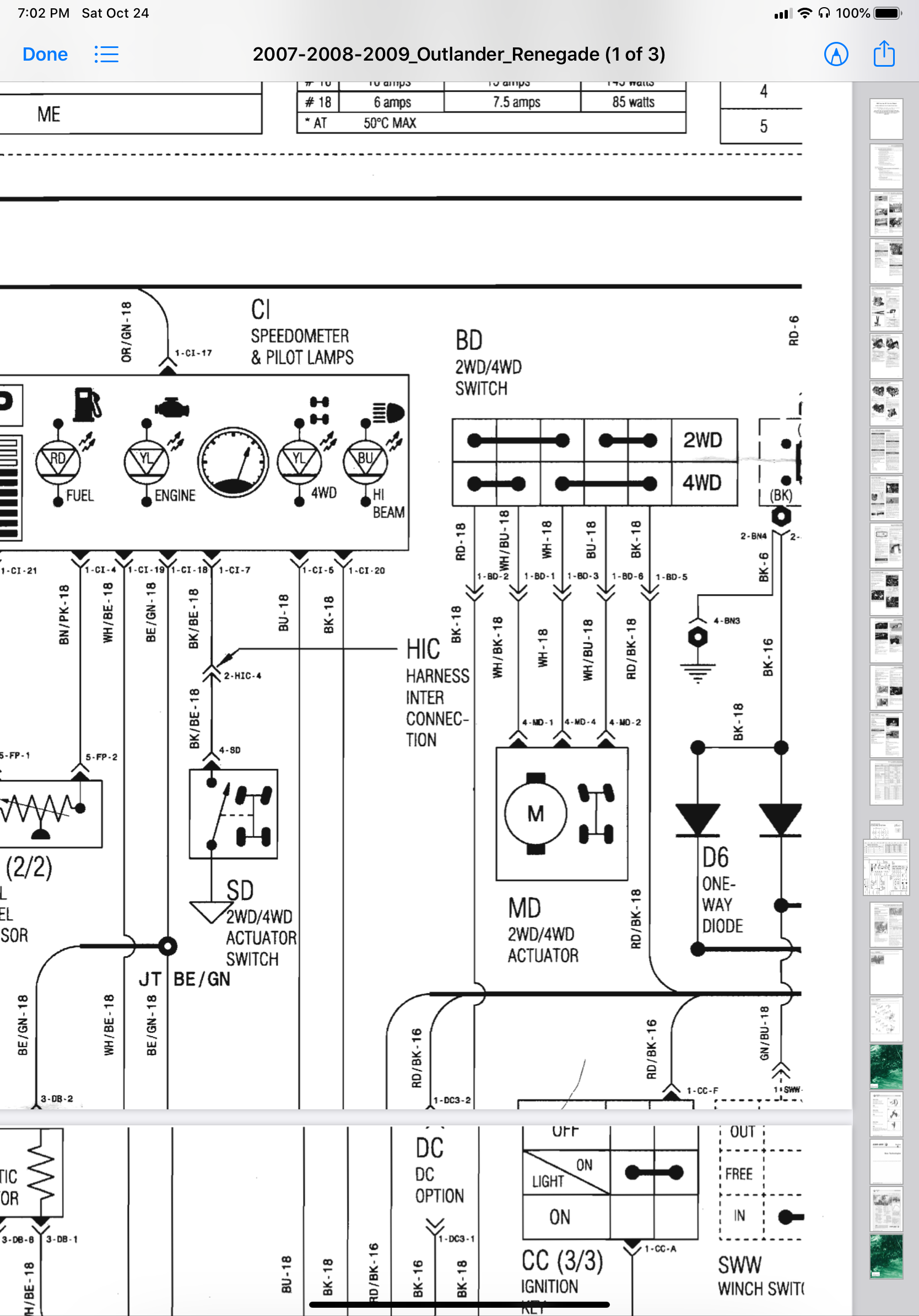
Task: Open the exploded parts drawing thumbnail
Action: coord(886,1019)
